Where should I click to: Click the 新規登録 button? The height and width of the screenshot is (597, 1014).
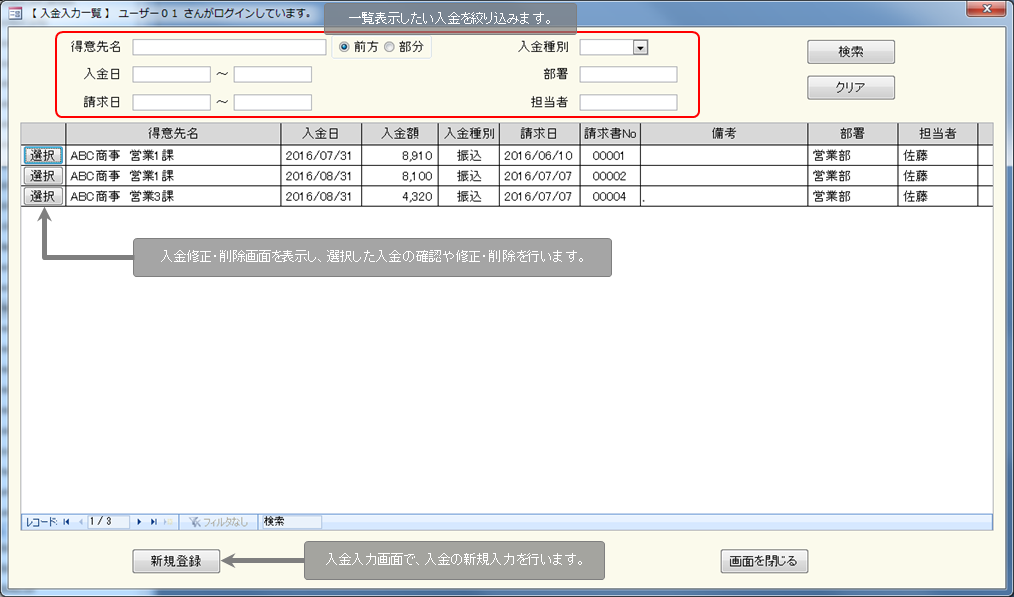click(x=176, y=561)
